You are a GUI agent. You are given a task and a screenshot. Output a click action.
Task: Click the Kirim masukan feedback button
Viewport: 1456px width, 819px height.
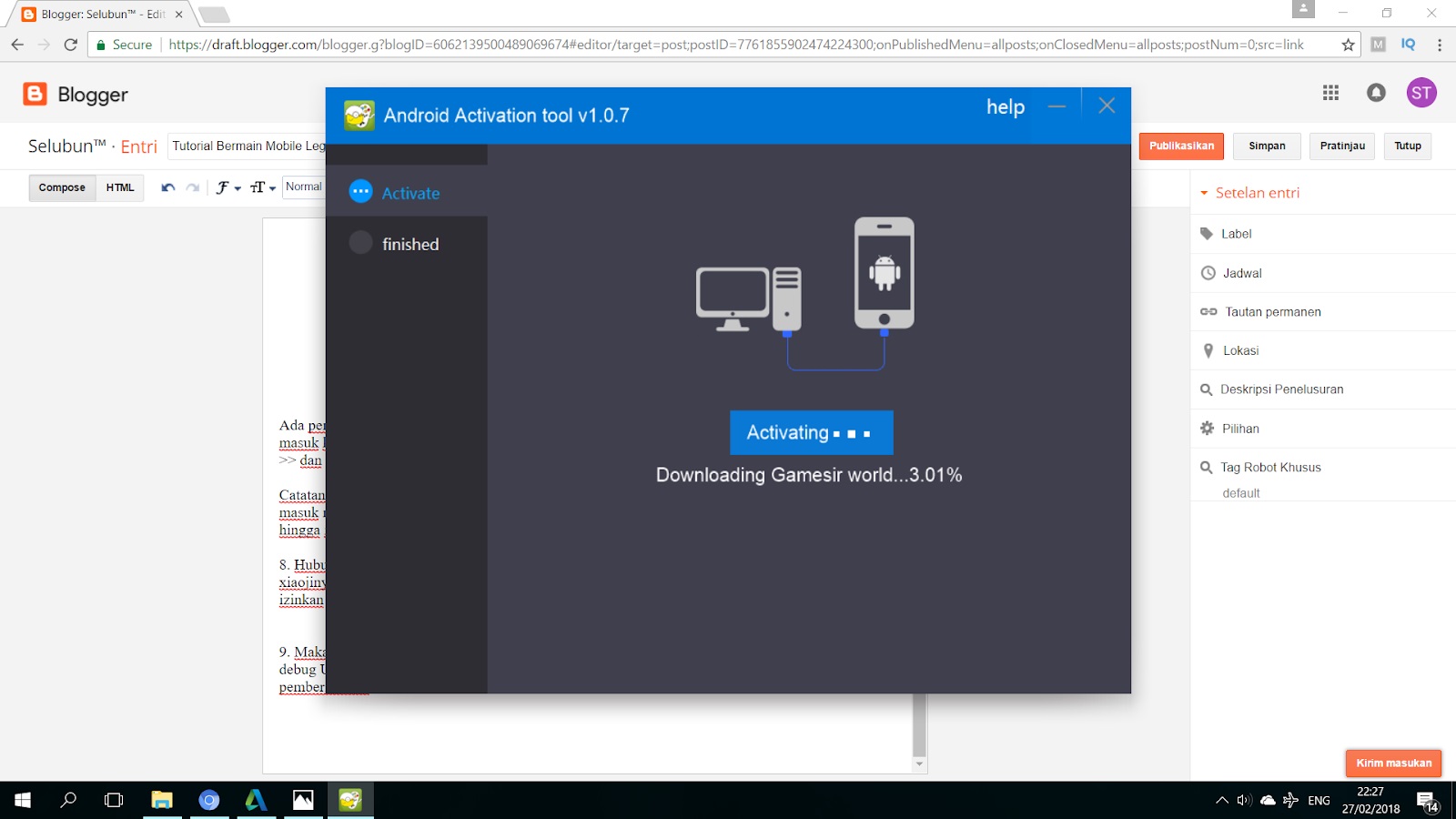tap(1393, 763)
